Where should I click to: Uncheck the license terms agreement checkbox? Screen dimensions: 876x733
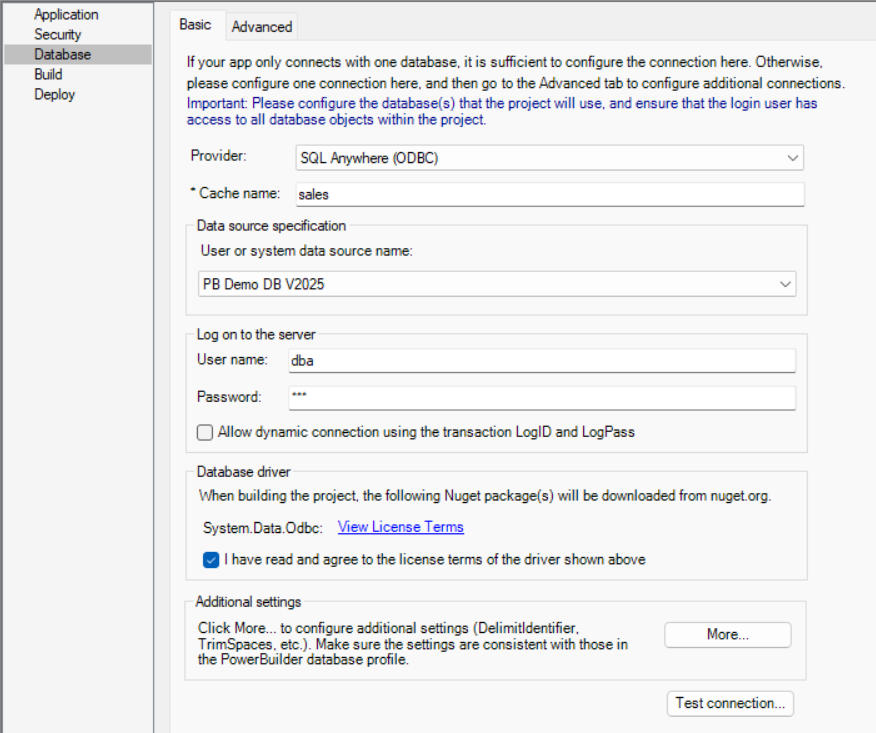[211, 560]
